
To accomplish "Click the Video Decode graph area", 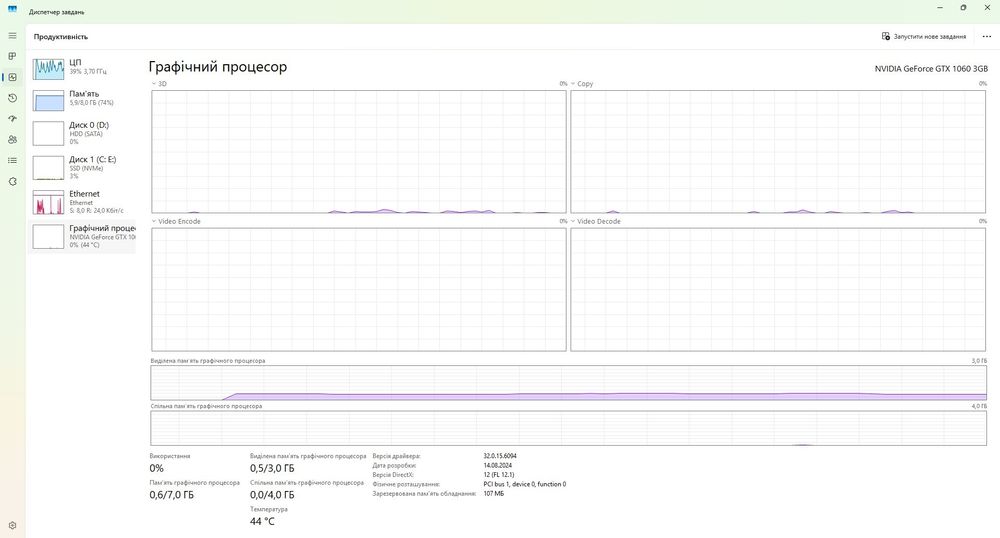I will pyautogui.click(x=778, y=289).
